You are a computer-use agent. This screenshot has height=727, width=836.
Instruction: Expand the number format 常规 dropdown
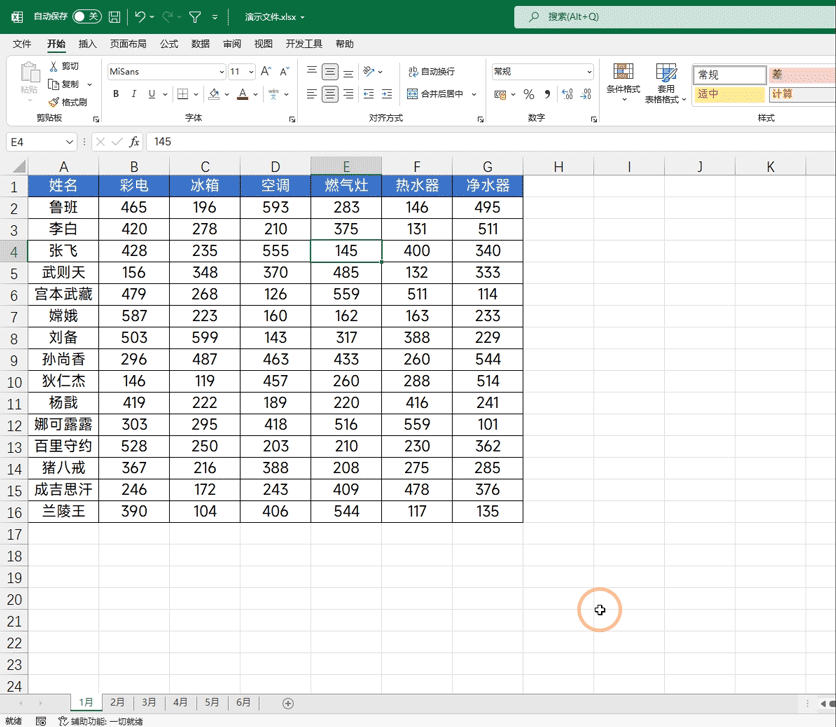click(589, 71)
